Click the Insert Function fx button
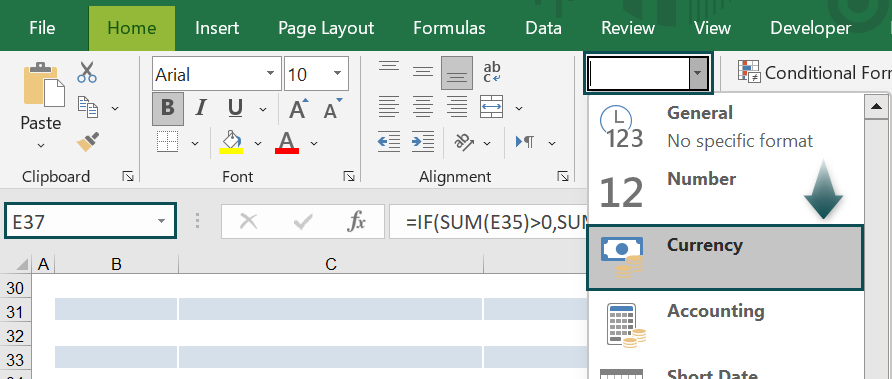Screen dimensions: 892x379 (357, 221)
